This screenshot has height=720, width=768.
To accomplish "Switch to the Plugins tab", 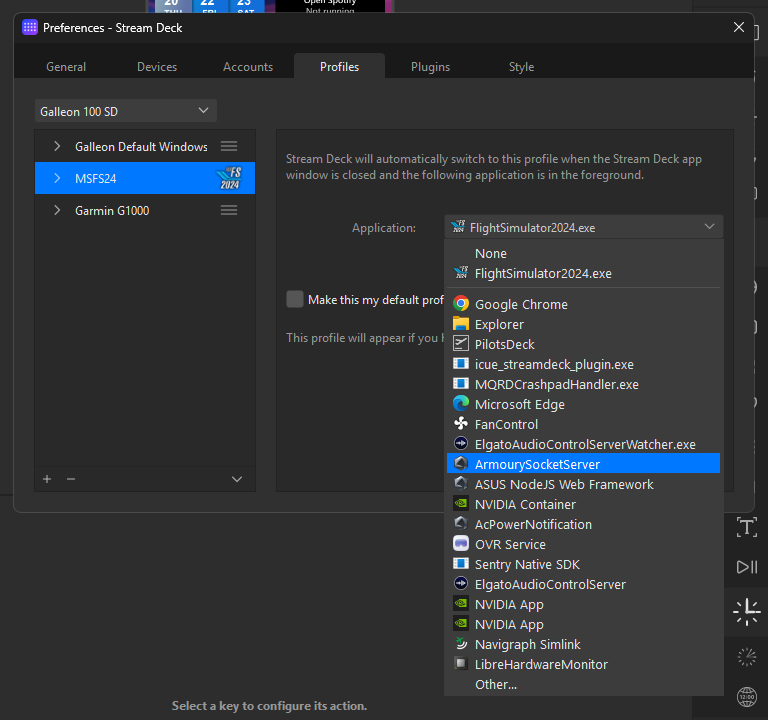I will click(430, 67).
